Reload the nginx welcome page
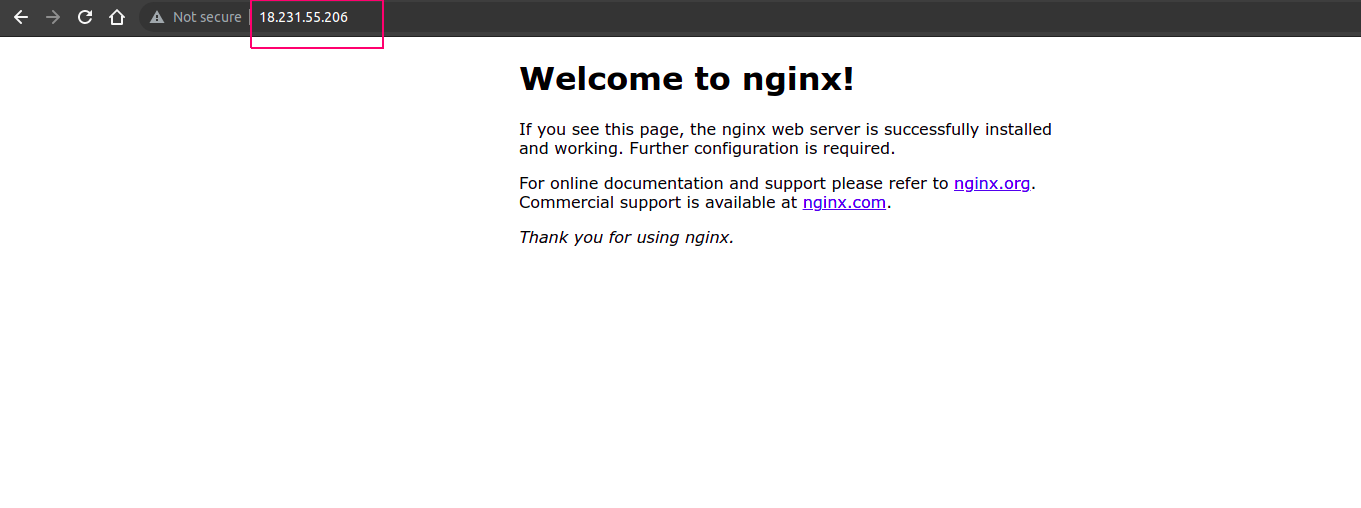Image resolution: width=1361 pixels, height=508 pixels. pos(85,17)
